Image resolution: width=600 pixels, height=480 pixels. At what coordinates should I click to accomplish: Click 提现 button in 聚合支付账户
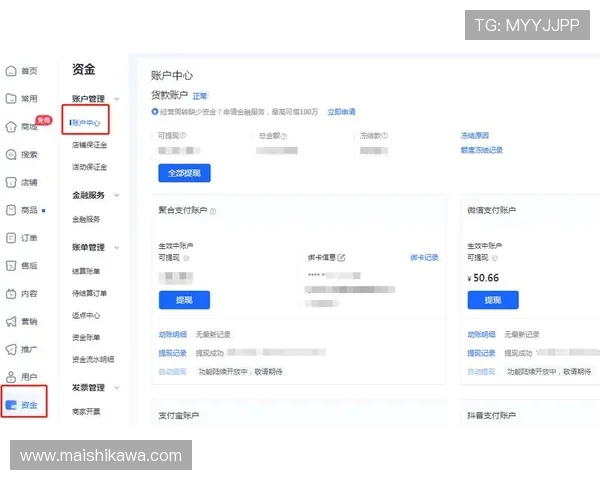click(184, 300)
